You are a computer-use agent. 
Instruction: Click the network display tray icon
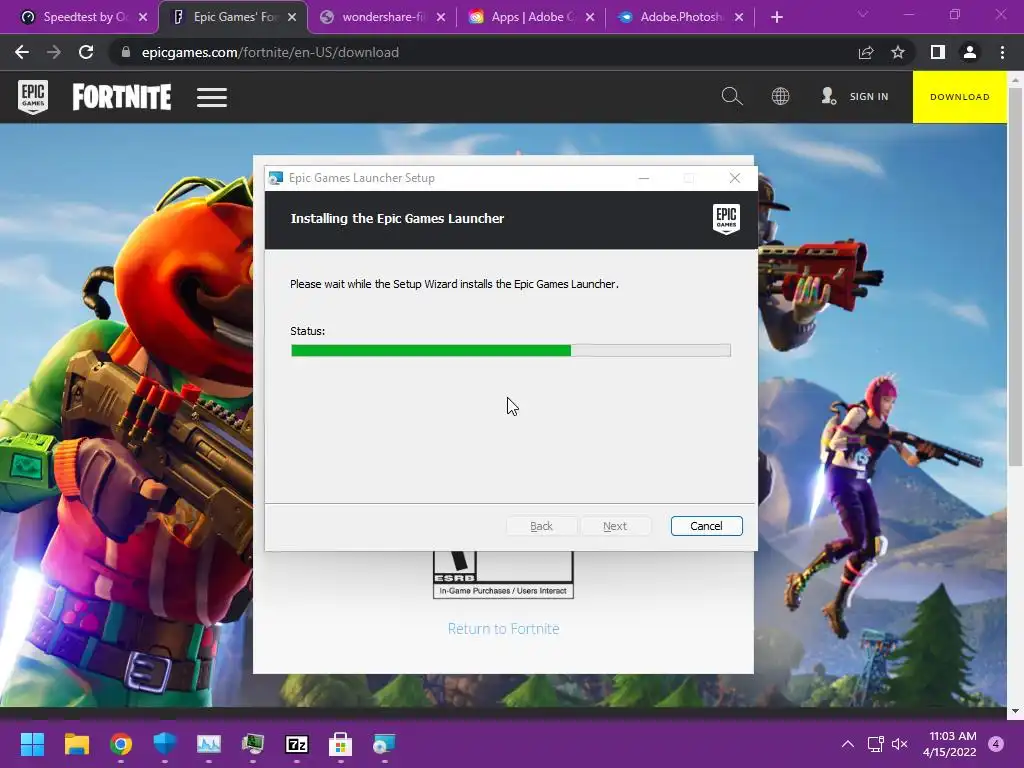click(x=875, y=744)
